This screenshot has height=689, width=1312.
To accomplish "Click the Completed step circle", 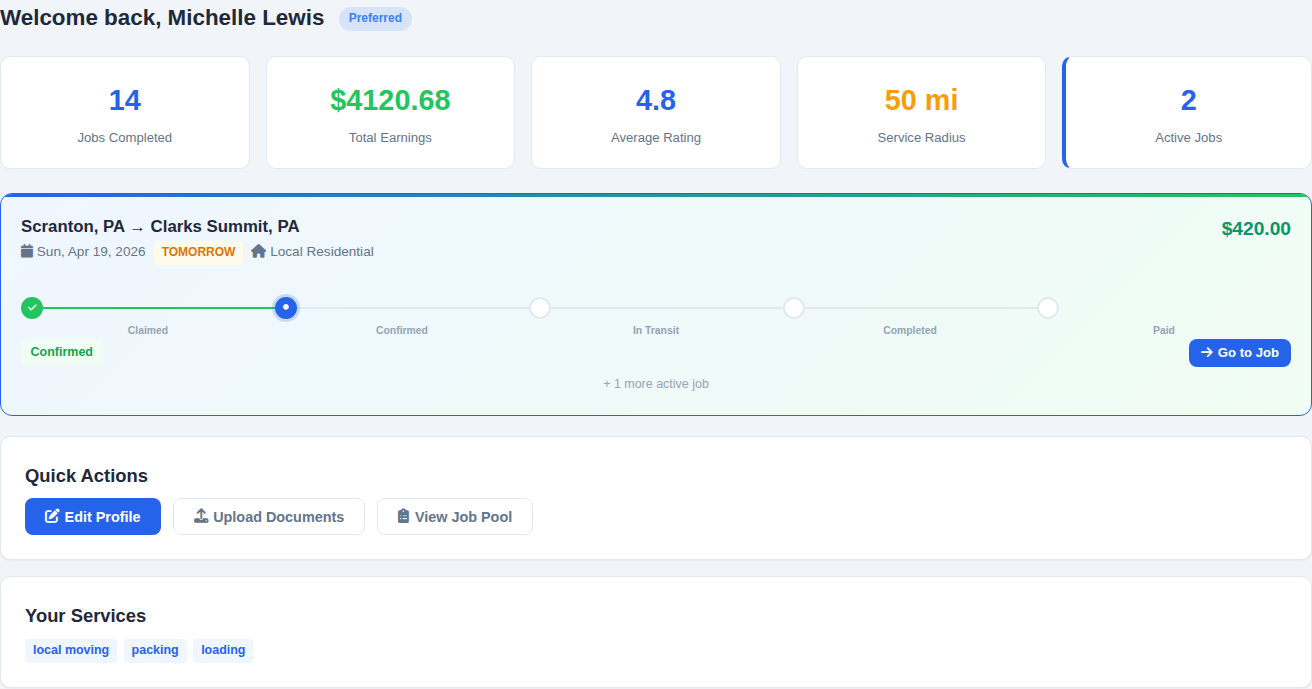I will (x=794, y=308).
